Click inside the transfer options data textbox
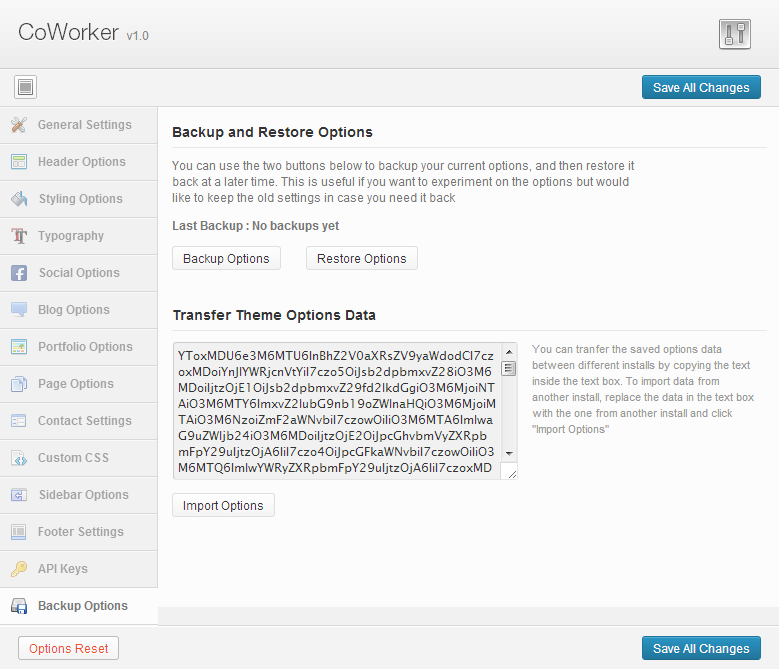Viewport: 779px width, 669px height. (337, 411)
